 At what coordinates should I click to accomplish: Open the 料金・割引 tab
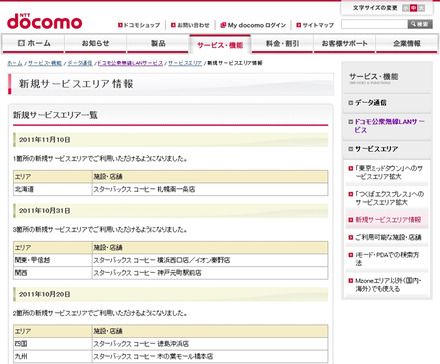[x=282, y=43]
